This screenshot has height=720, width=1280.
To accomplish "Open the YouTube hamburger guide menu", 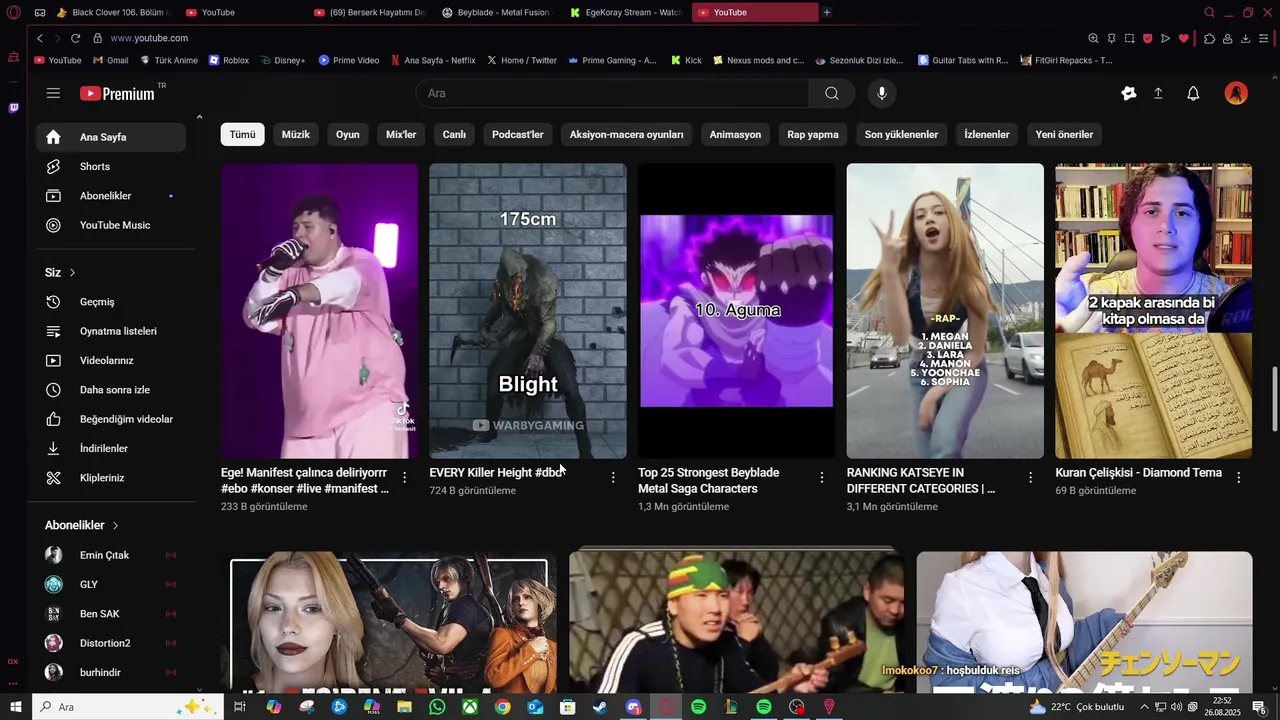I will (x=53, y=93).
